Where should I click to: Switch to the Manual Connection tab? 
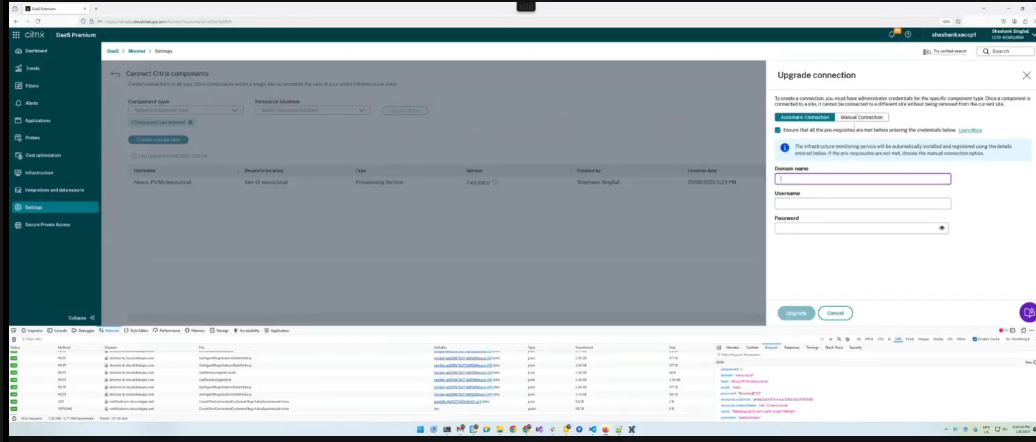[x=861, y=117]
